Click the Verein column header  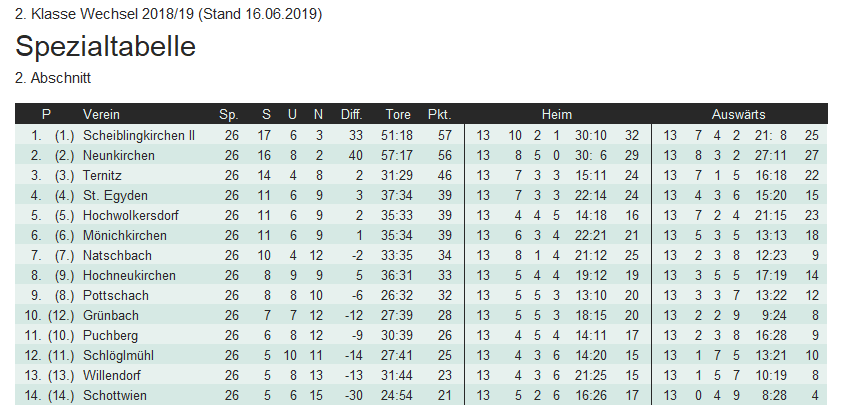pyautogui.click(x=102, y=114)
